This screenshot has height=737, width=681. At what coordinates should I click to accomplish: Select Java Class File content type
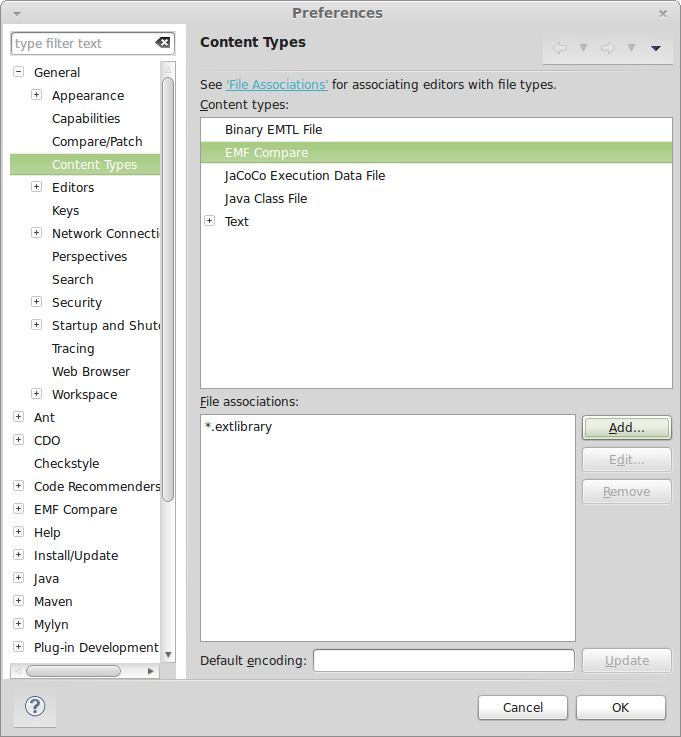pyautogui.click(x=266, y=198)
